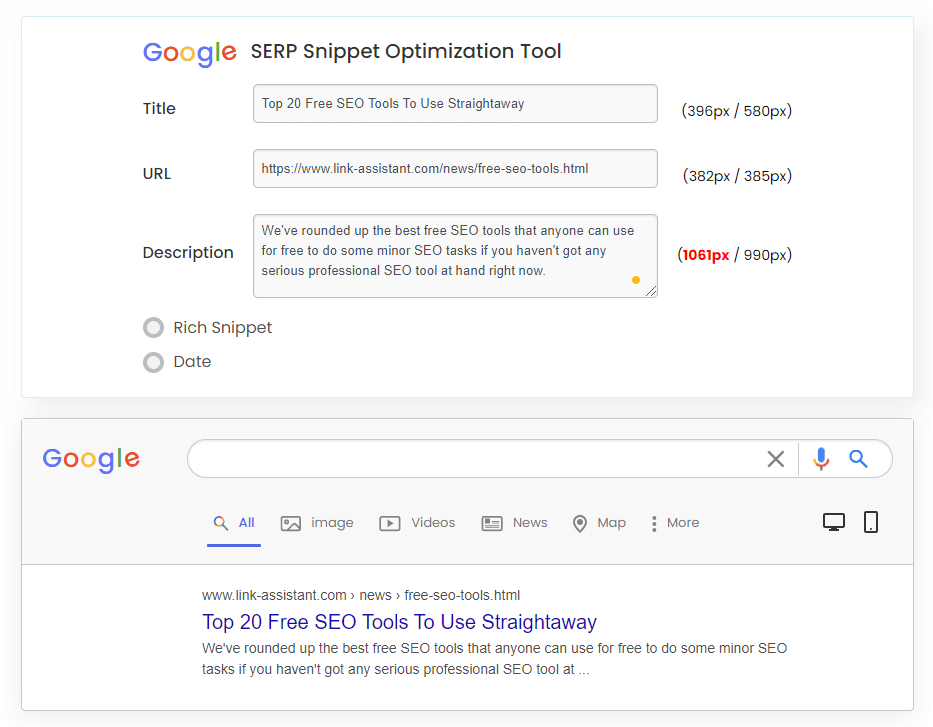Click the URL input field
Viewport: 933px width, 727px height.
point(455,168)
